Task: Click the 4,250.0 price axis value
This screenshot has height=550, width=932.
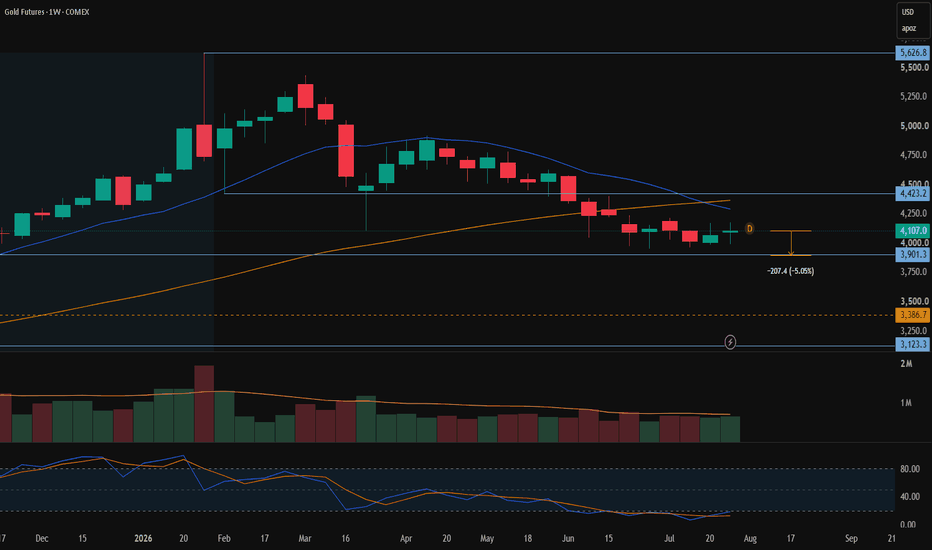Action: (914, 213)
